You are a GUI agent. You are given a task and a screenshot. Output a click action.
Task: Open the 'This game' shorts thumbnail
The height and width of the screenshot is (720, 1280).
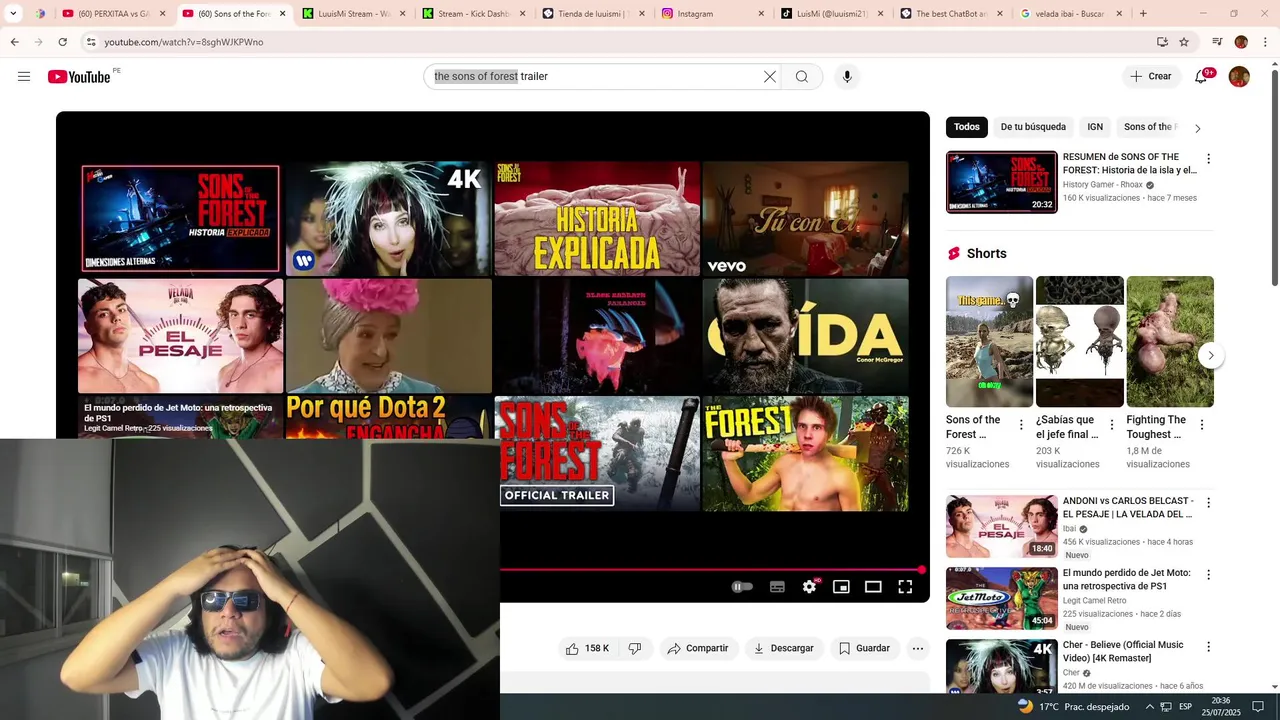pyautogui.click(x=989, y=342)
